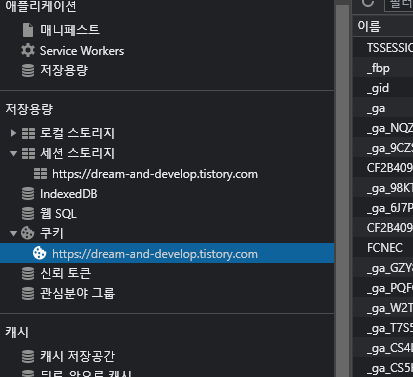Open session storage dream-and-develop.tistory.com entry
413x377 pixels.
tap(155, 174)
